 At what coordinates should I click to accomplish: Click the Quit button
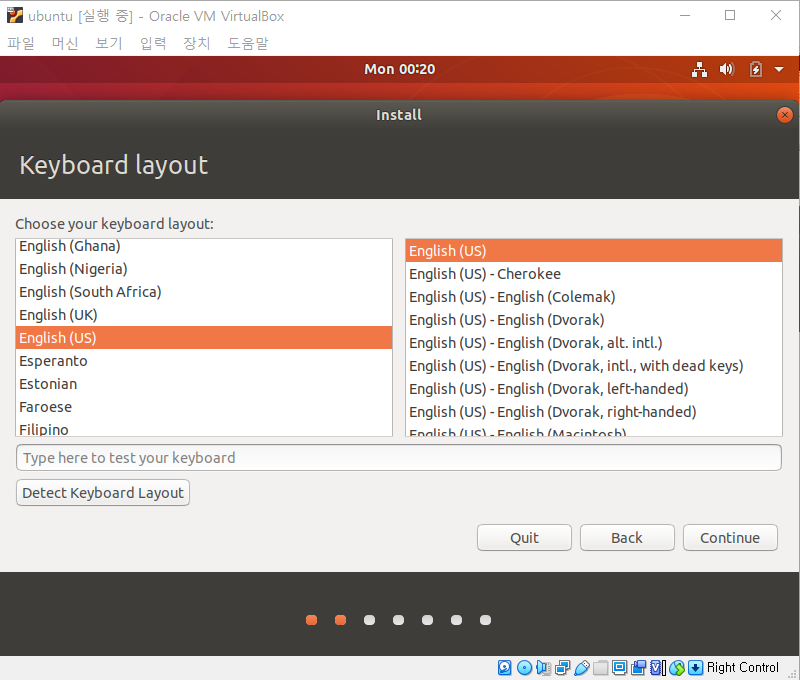click(524, 538)
